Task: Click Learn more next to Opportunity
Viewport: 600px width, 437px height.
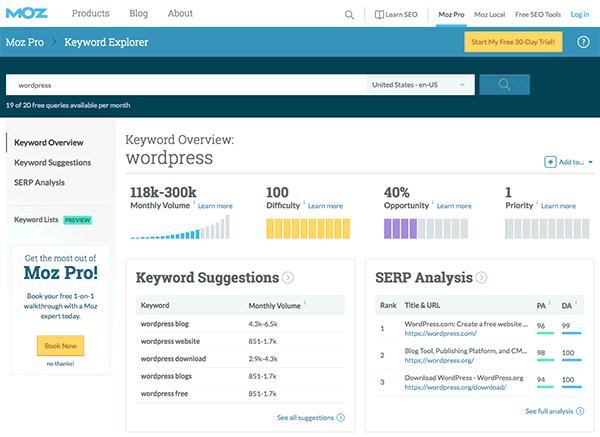Action: (x=454, y=206)
